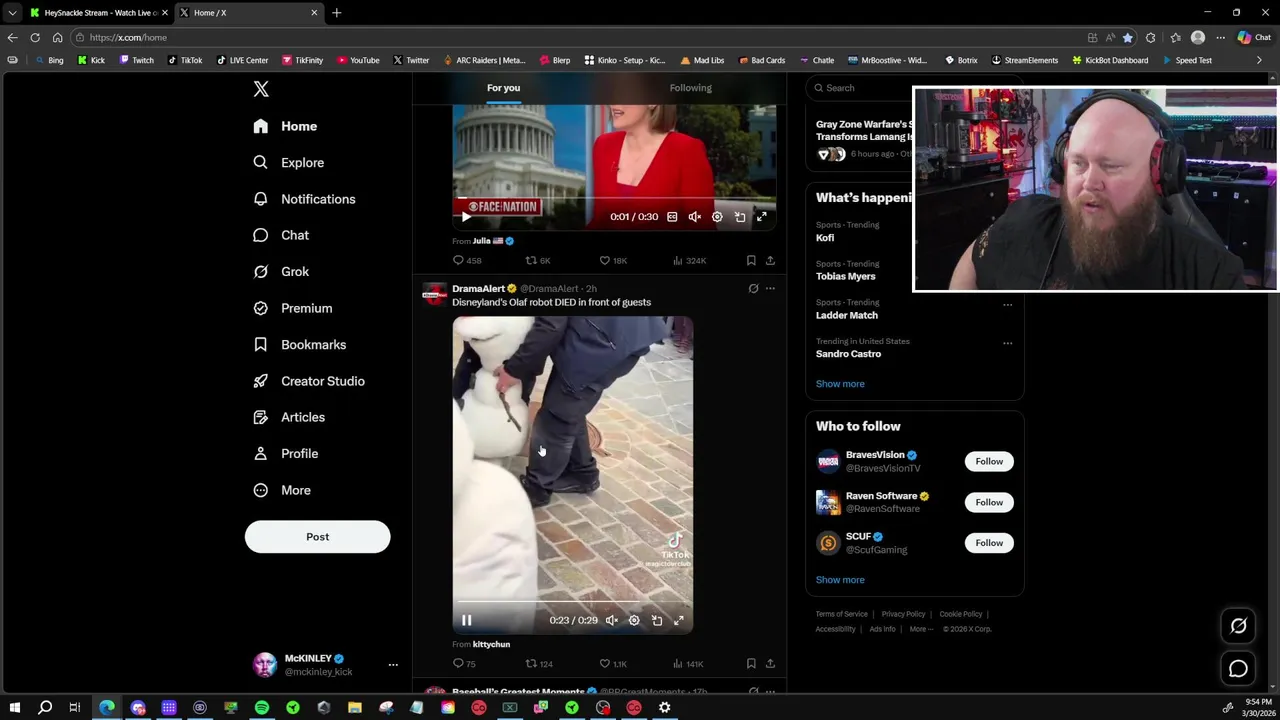The image size is (1280, 720).
Task: Open Windows taskbar search
Action: (x=45, y=708)
